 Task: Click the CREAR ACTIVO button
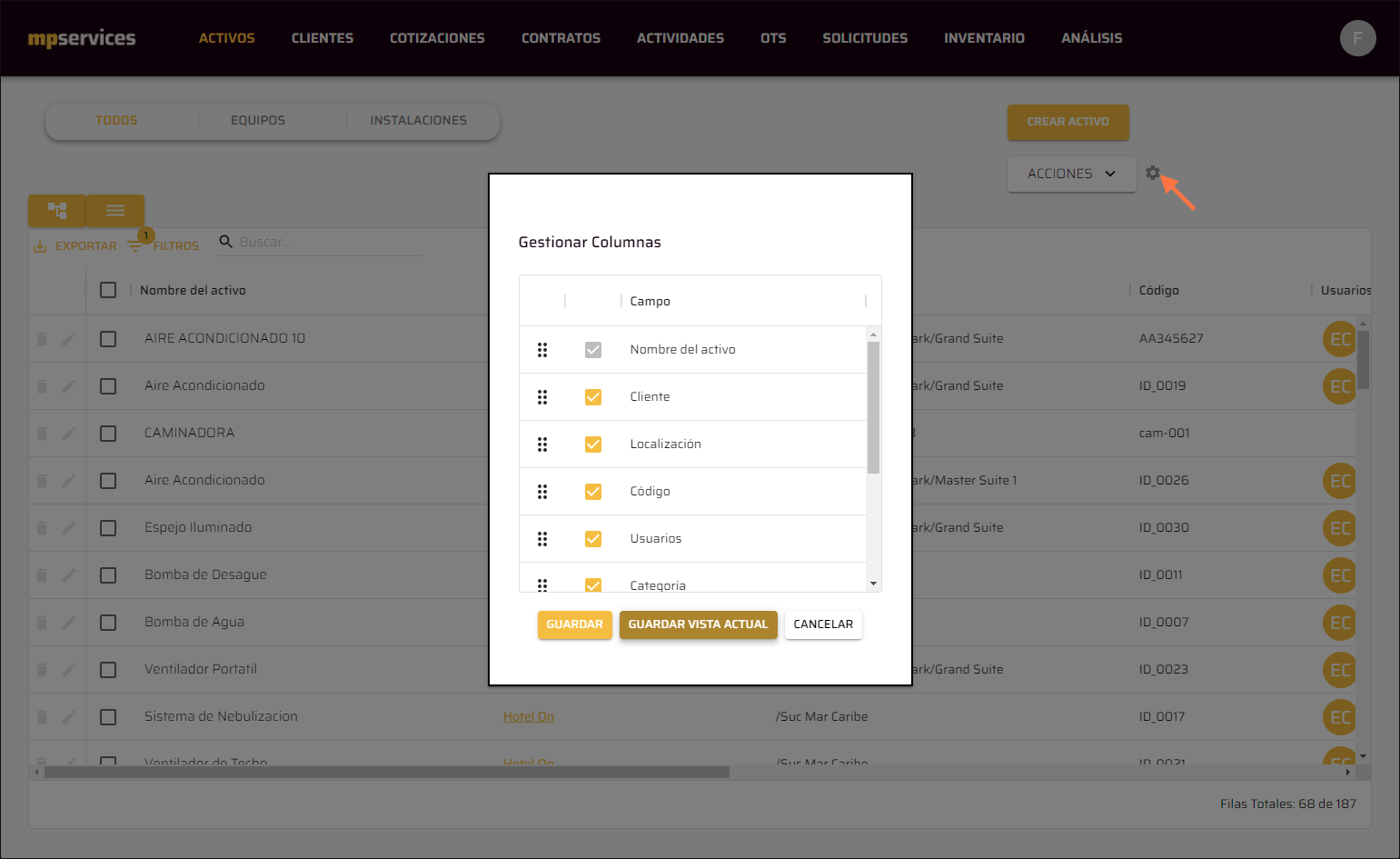point(1067,122)
